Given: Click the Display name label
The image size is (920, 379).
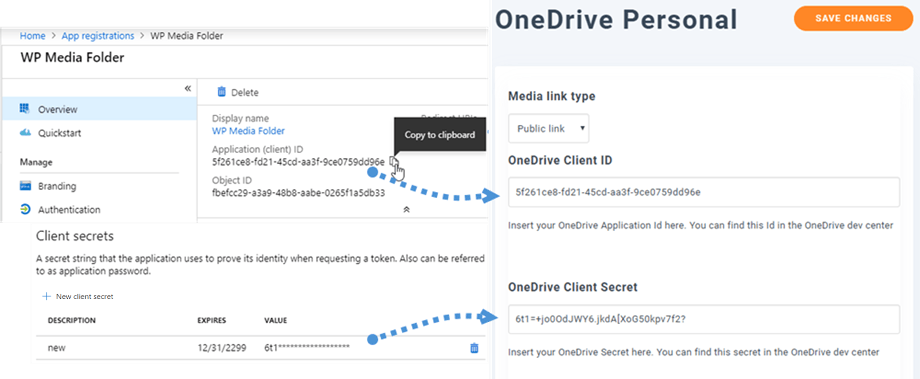Looking at the screenshot, I should tap(241, 119).
